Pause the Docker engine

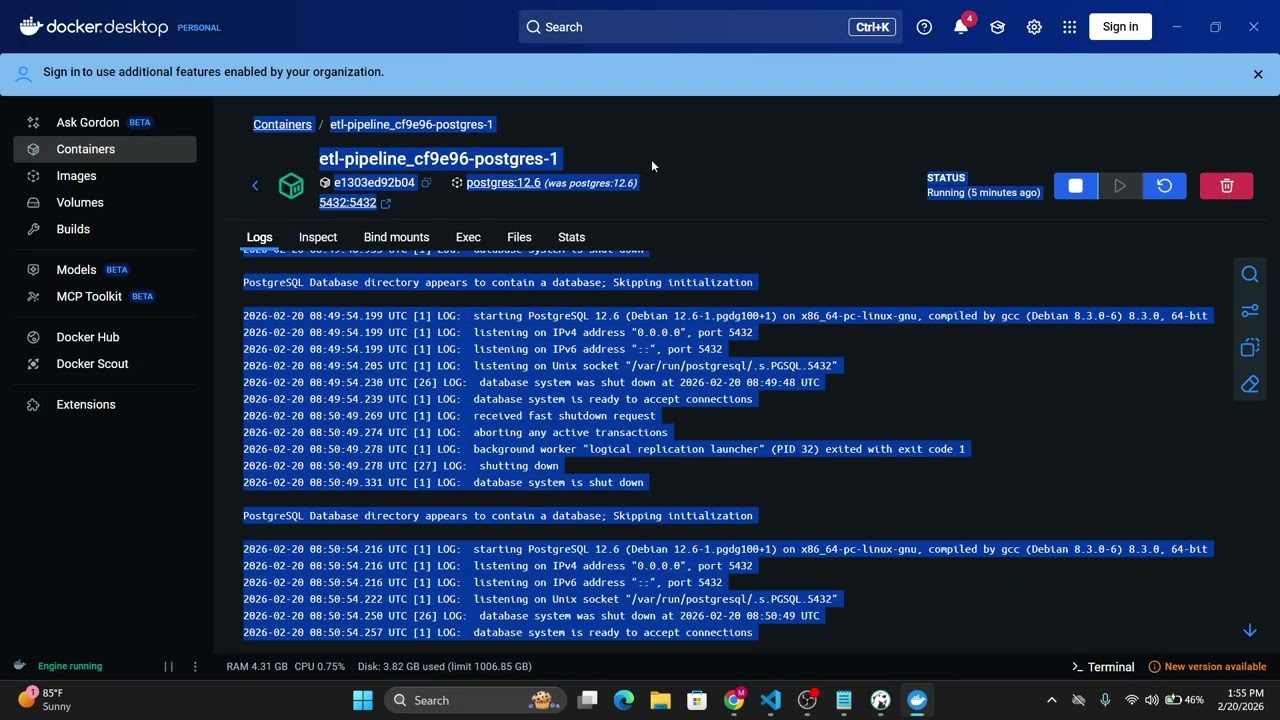(168, 666)
